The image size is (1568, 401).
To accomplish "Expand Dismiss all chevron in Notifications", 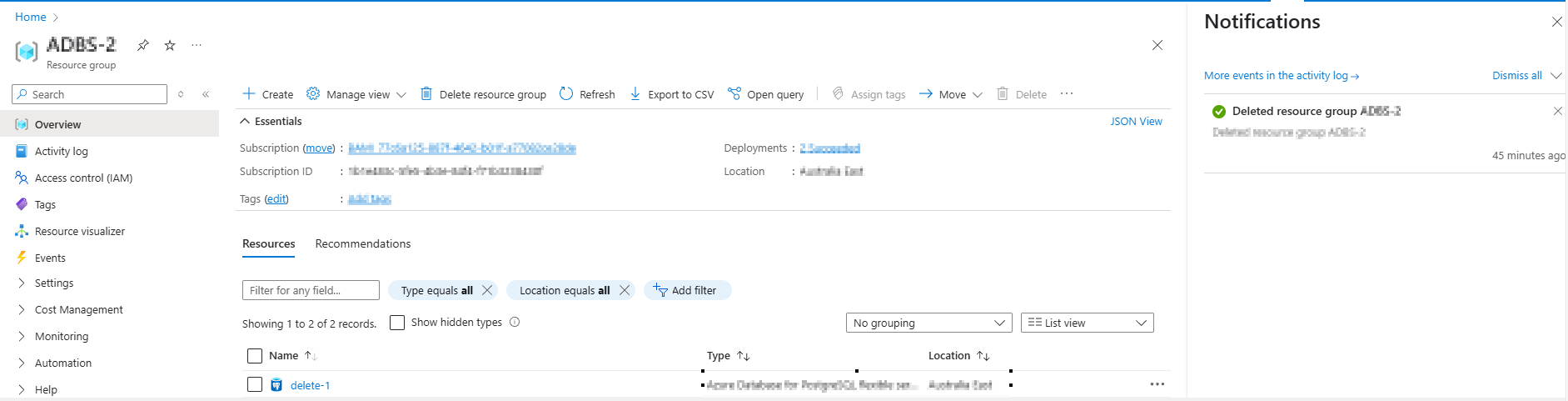I will pos(1556,76).
